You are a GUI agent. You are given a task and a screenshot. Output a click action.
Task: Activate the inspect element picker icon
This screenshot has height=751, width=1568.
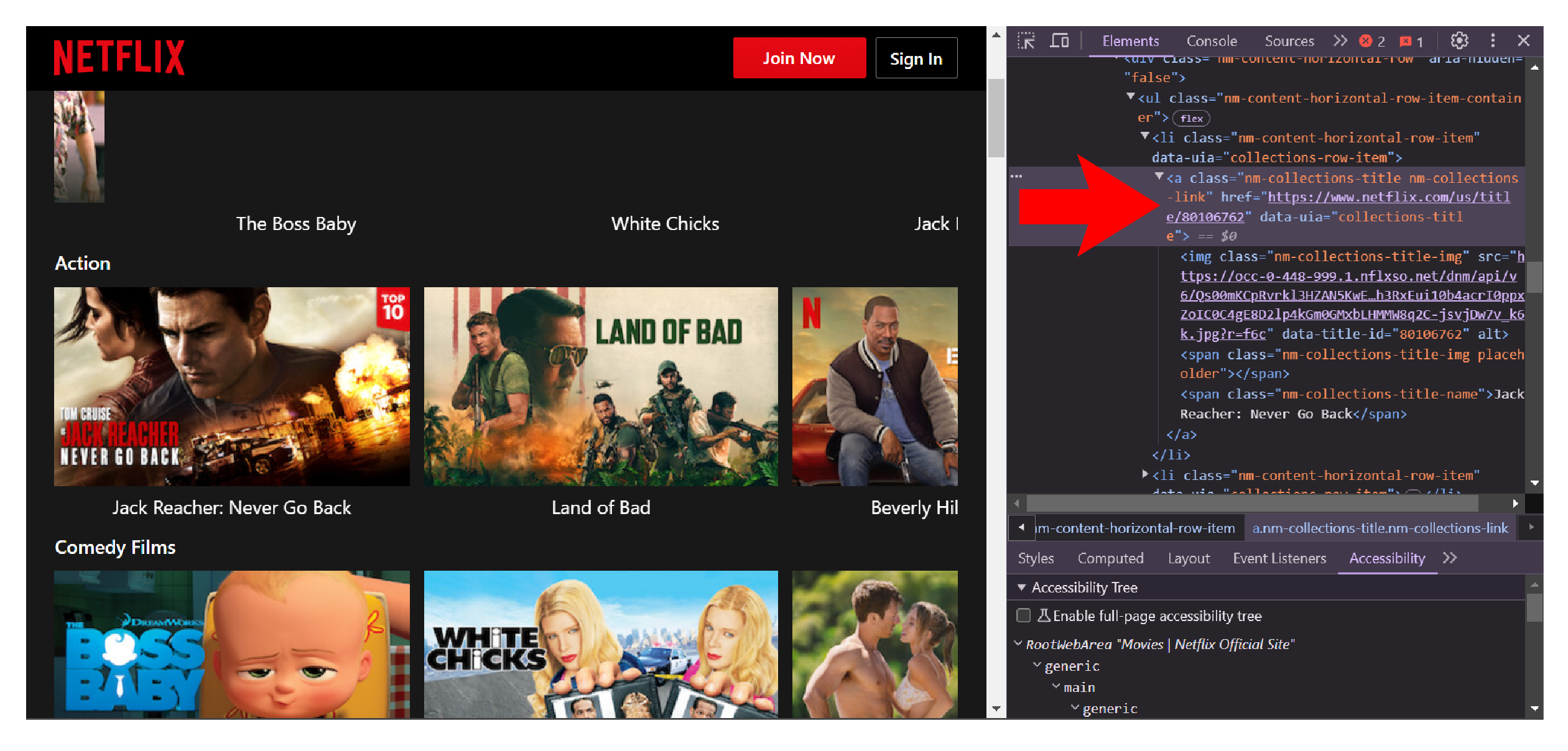[x=1026, y=41]
